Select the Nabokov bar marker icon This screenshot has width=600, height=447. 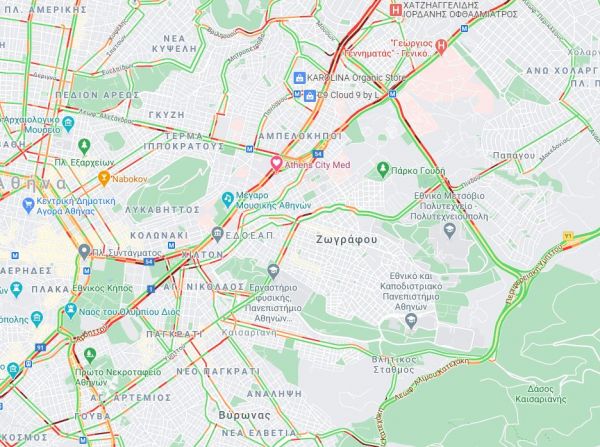pyautogui.click(x=104, y=178)
